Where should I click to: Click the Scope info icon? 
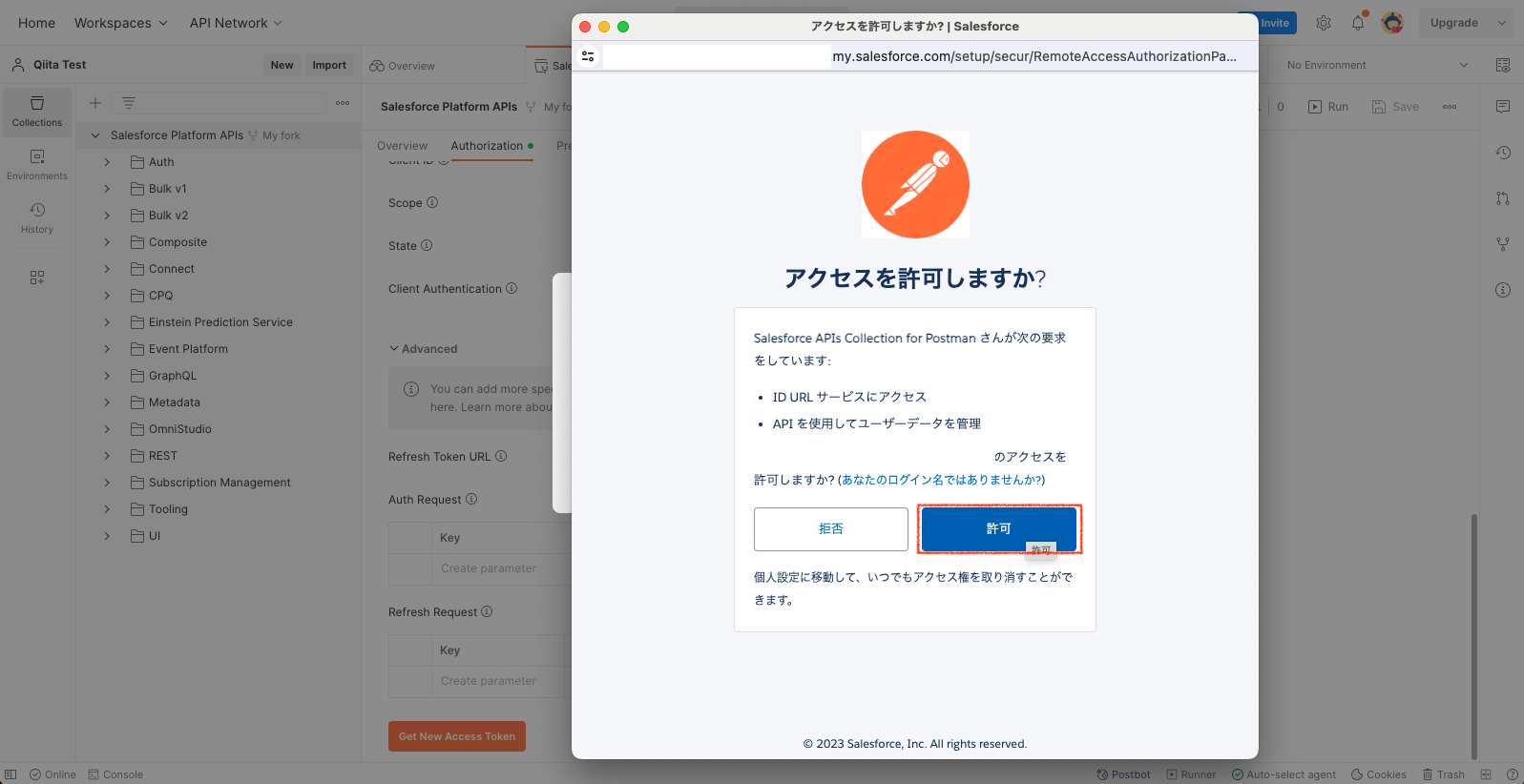(x=432, y=202)
